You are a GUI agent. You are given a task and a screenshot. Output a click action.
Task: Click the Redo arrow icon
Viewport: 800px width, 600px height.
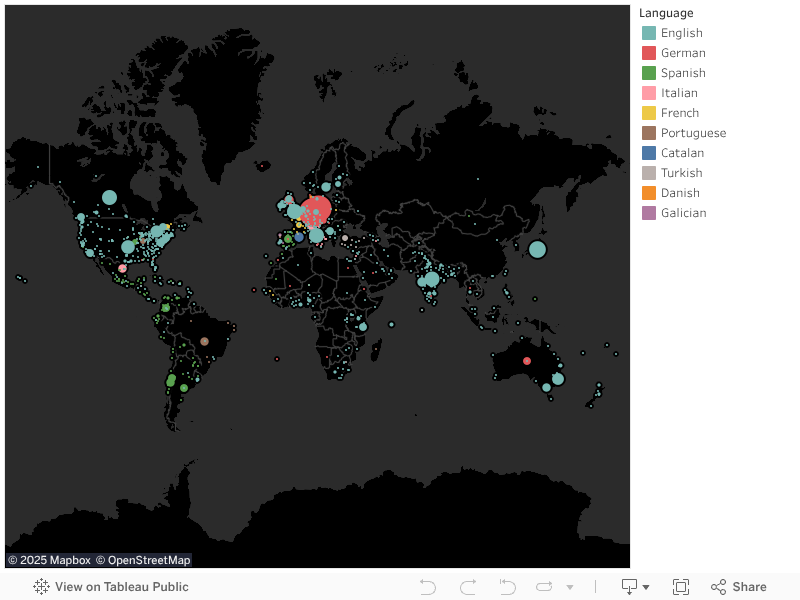[468, 587]
